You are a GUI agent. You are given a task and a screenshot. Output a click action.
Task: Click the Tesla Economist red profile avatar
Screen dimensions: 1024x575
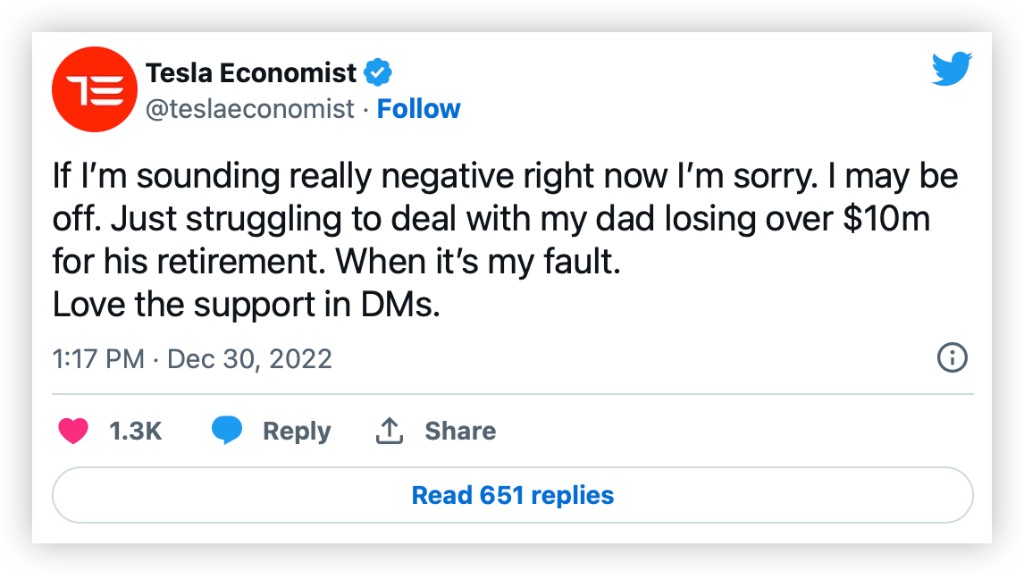[94, 89]
